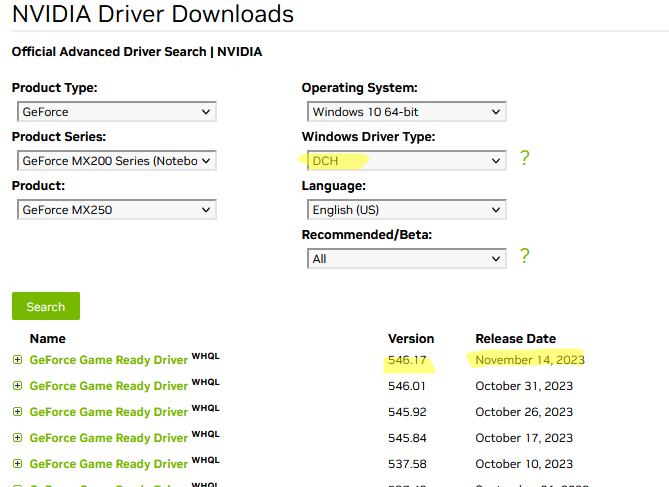
Task: Click the NVIDIA Driver Downloads page title
Action: point(153,14)
